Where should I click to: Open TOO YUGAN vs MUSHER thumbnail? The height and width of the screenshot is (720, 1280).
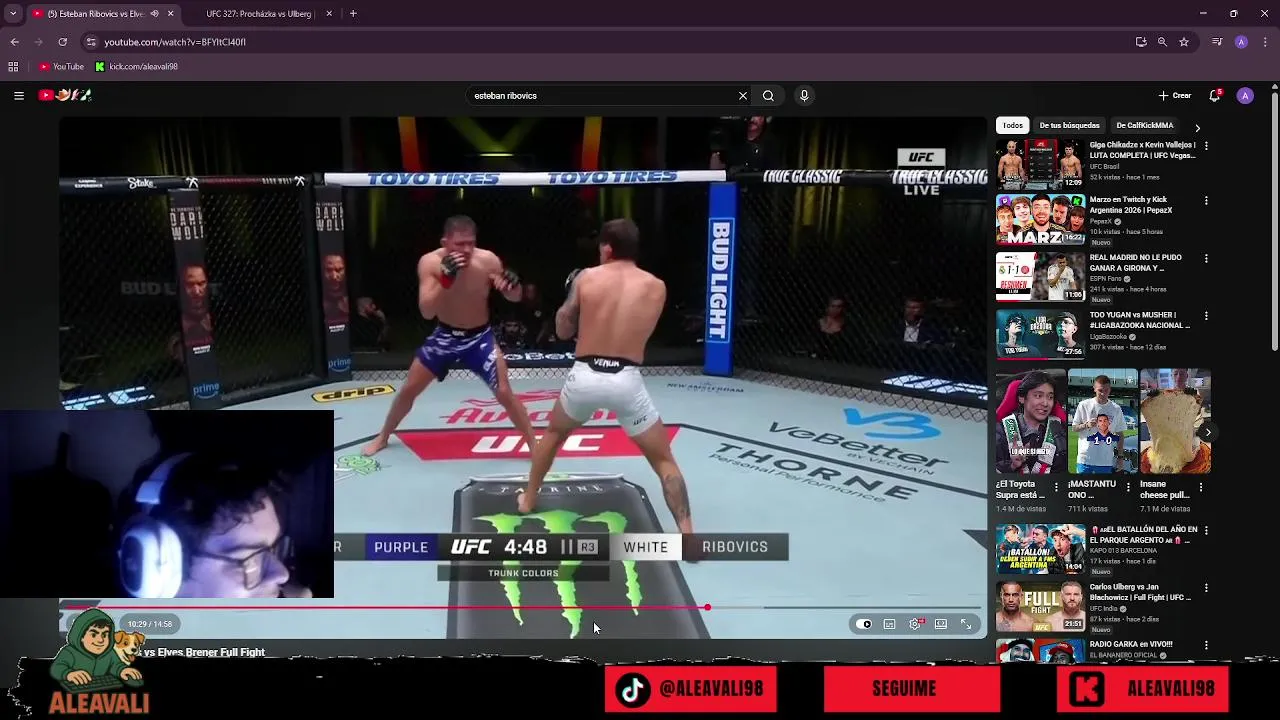tap(1040, 333)
